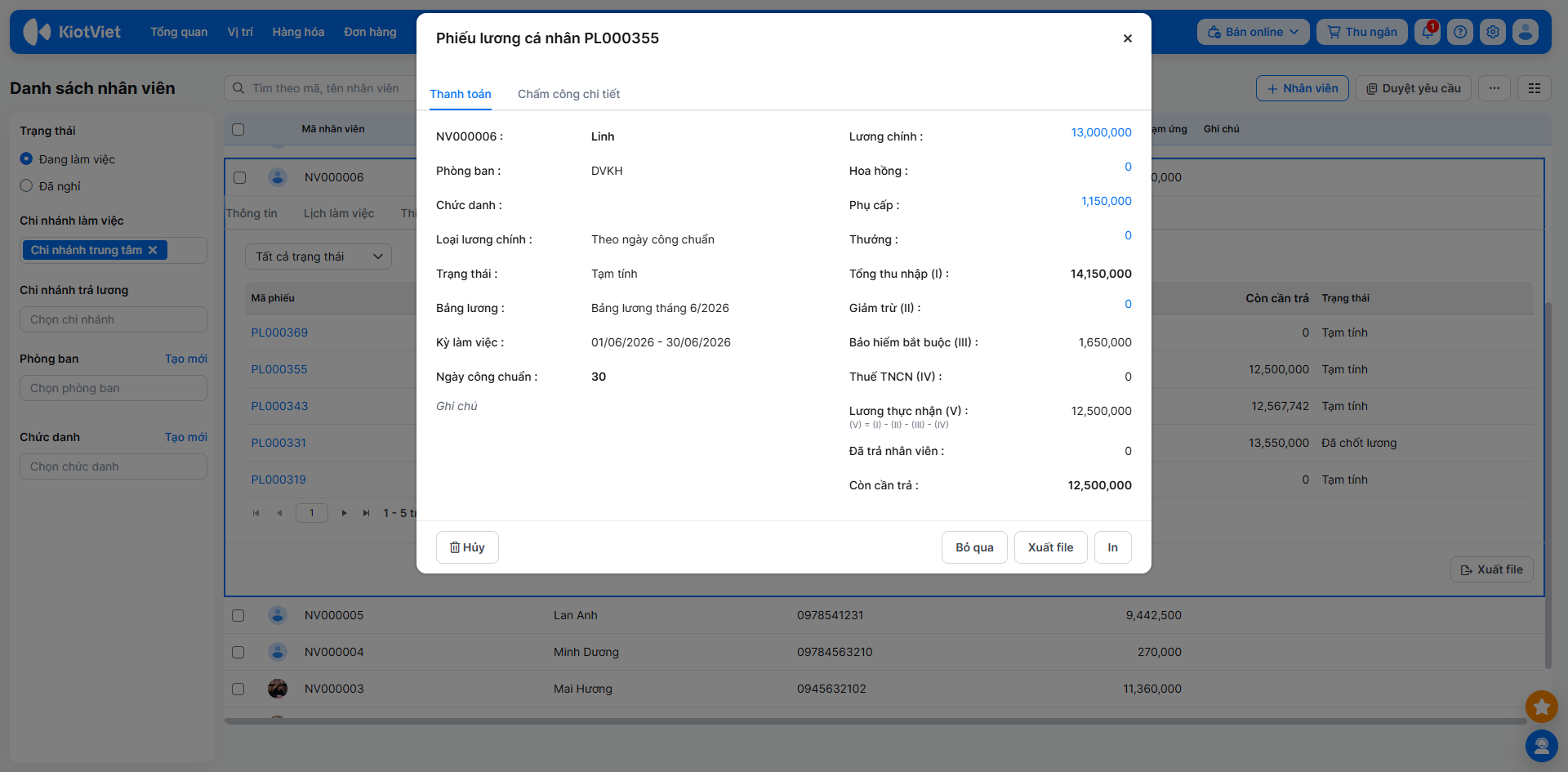Open the user account avatar icon
Screen dimensions: 1568x772
(1526, 32)
